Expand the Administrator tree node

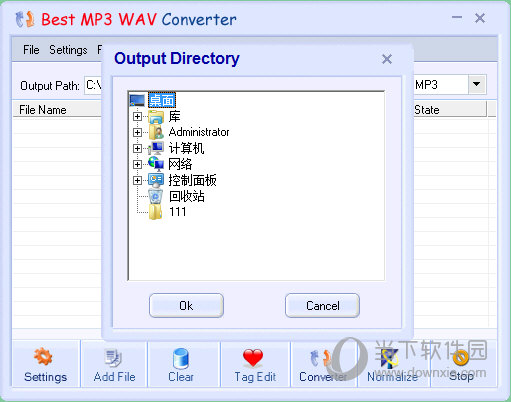(137, 132)
